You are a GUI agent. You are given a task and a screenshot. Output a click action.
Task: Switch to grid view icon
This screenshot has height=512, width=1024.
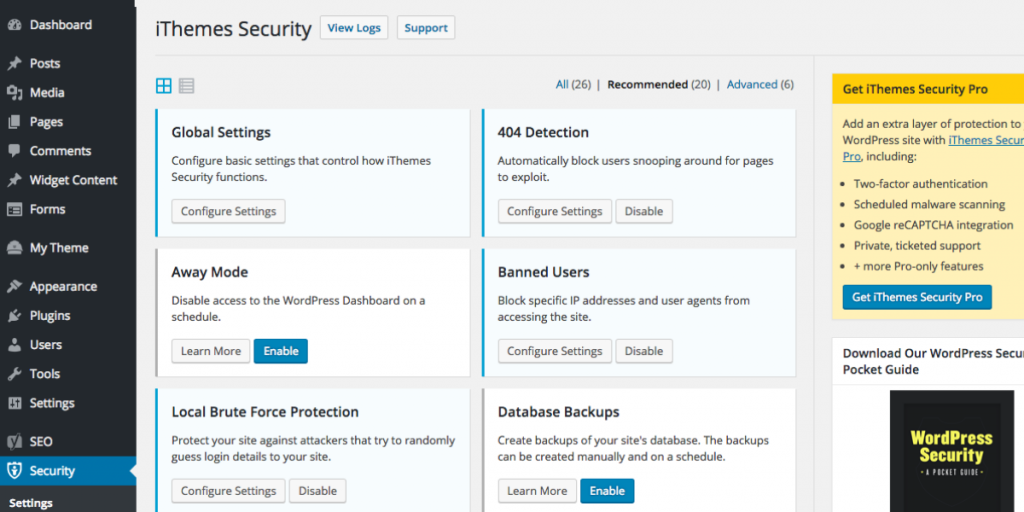point(163,86)
